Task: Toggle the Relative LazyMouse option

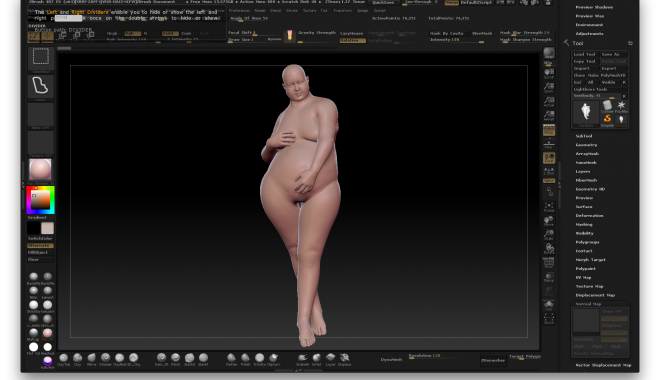Action: (x=353, y=40)
